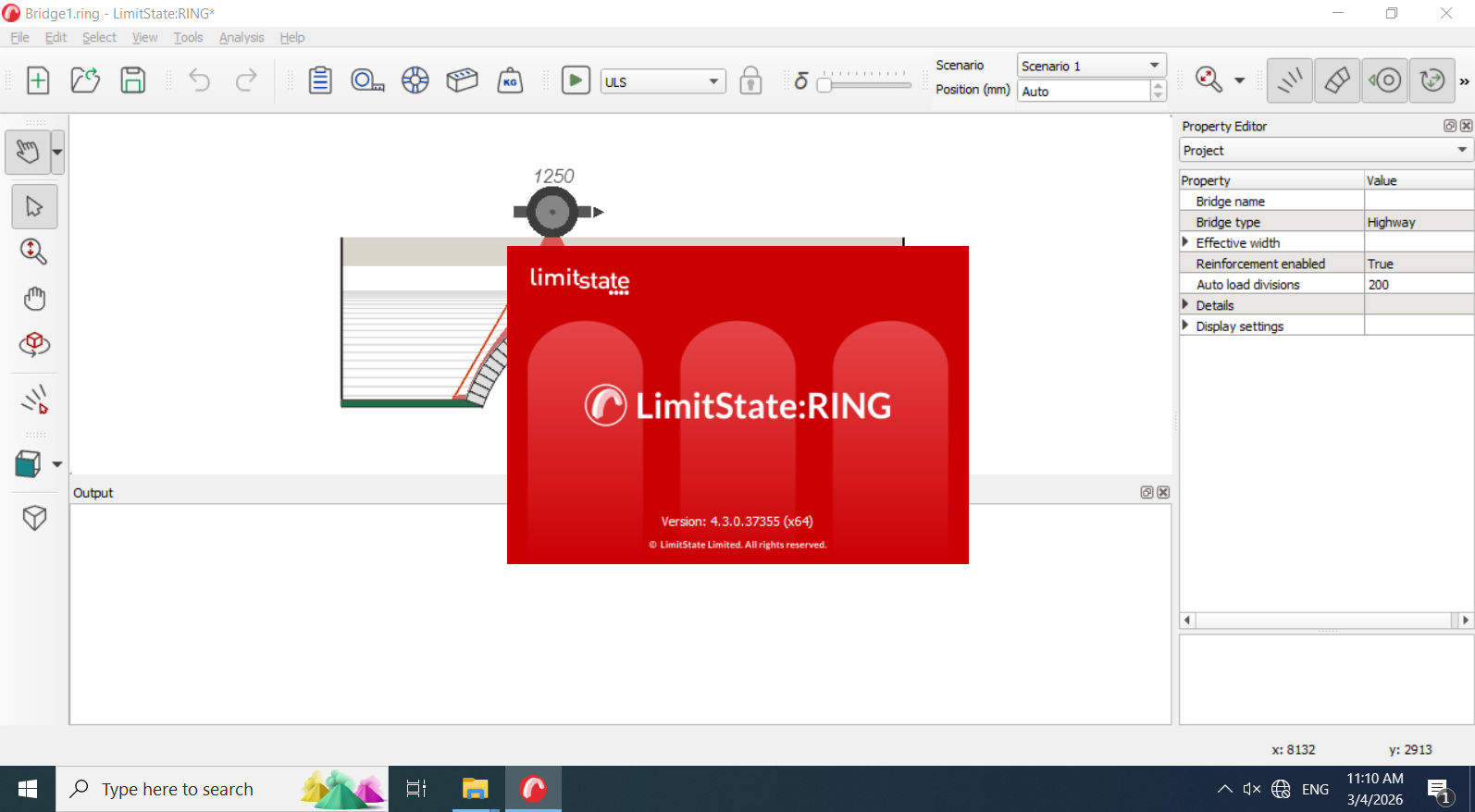Screen dimensions: 1475x812
Task: Toggle Reinforcement enabled True value
Action: click(1419, 264)
